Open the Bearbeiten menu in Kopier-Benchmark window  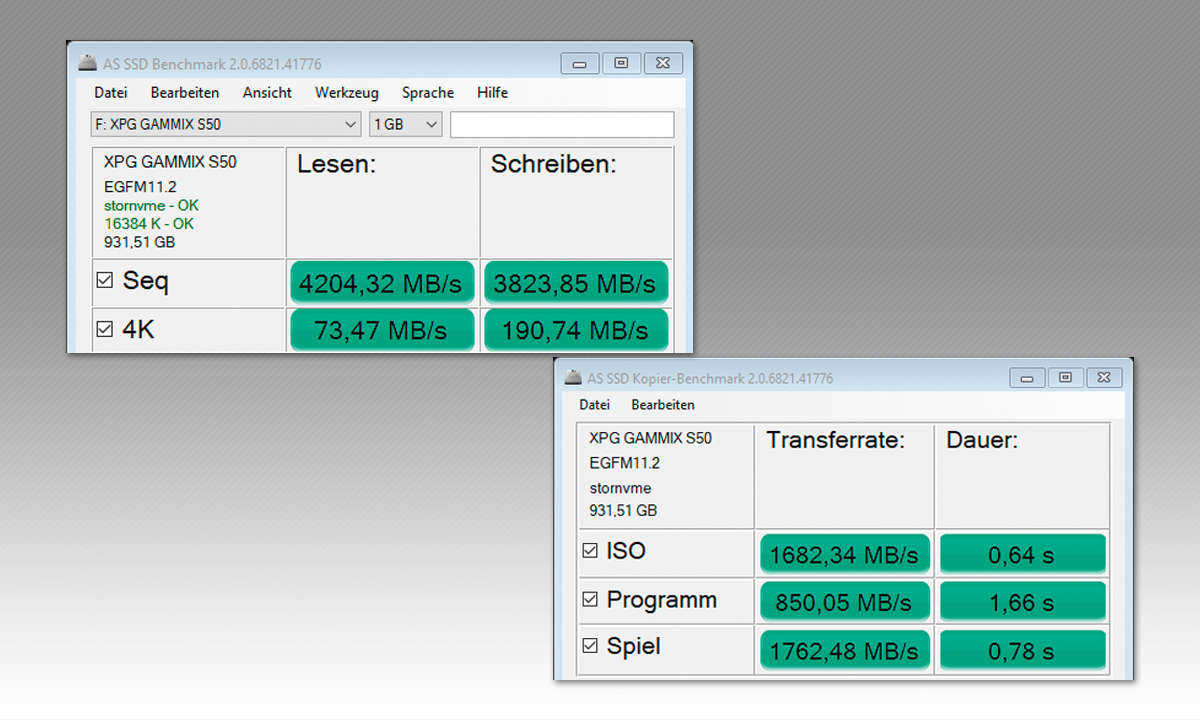[663, 405]
